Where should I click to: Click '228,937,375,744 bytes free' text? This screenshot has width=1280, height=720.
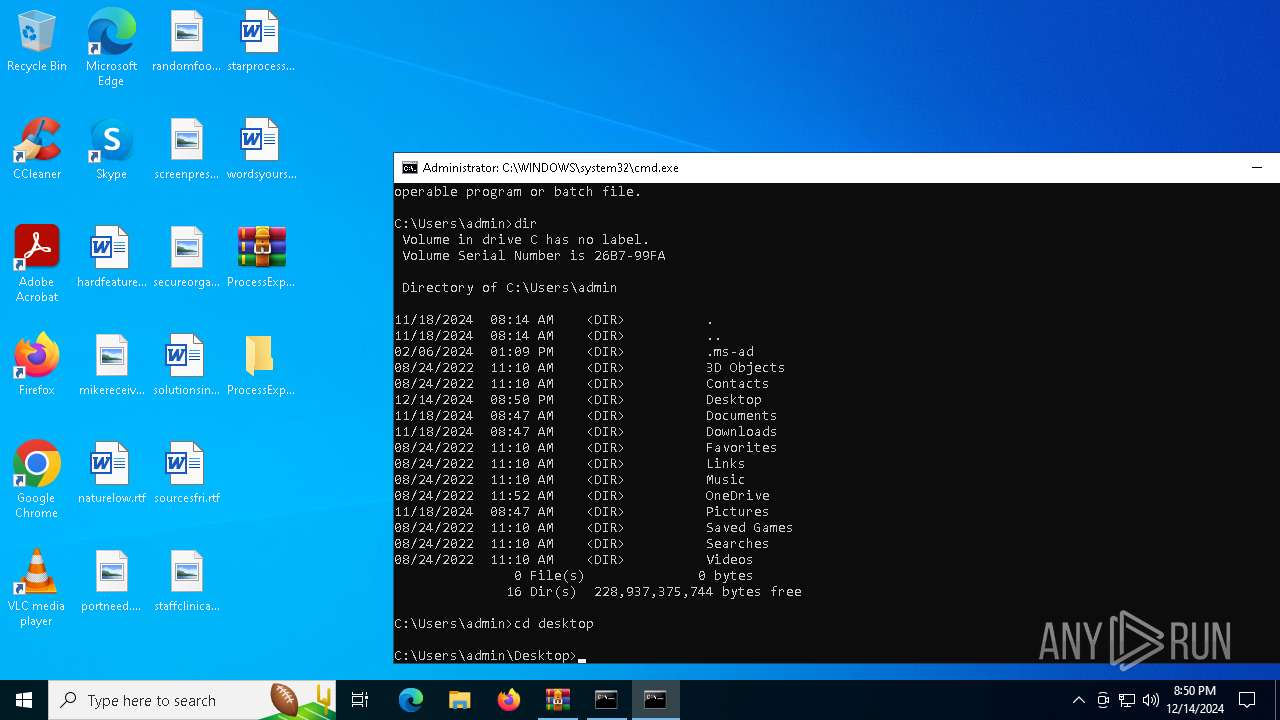[698, 592]
